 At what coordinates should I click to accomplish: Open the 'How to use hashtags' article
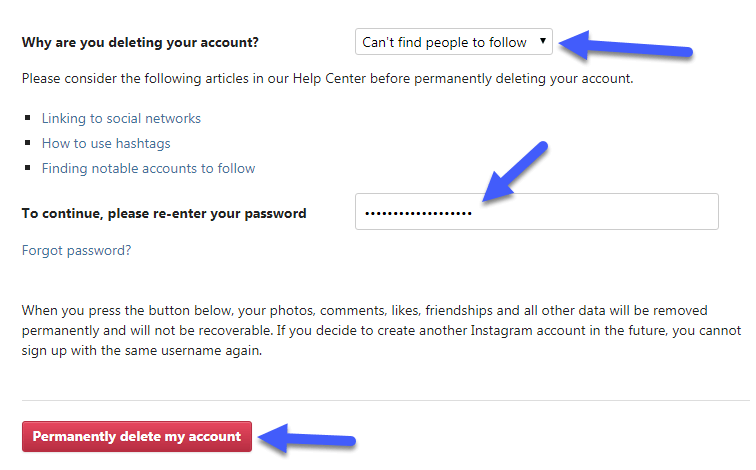coord(107,144)
